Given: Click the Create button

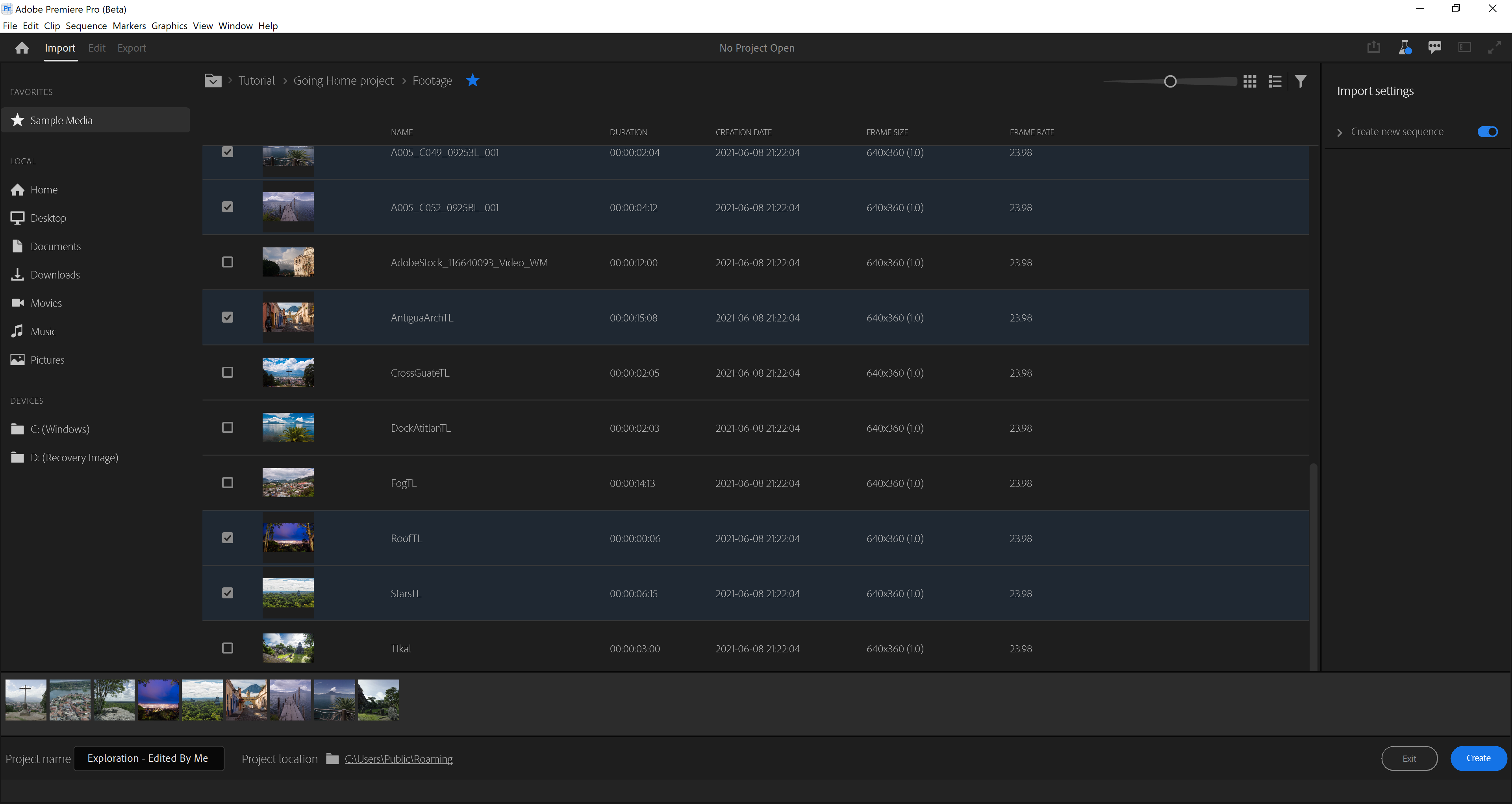Looking at the screenshot, I should click(x=1478, y=758).
